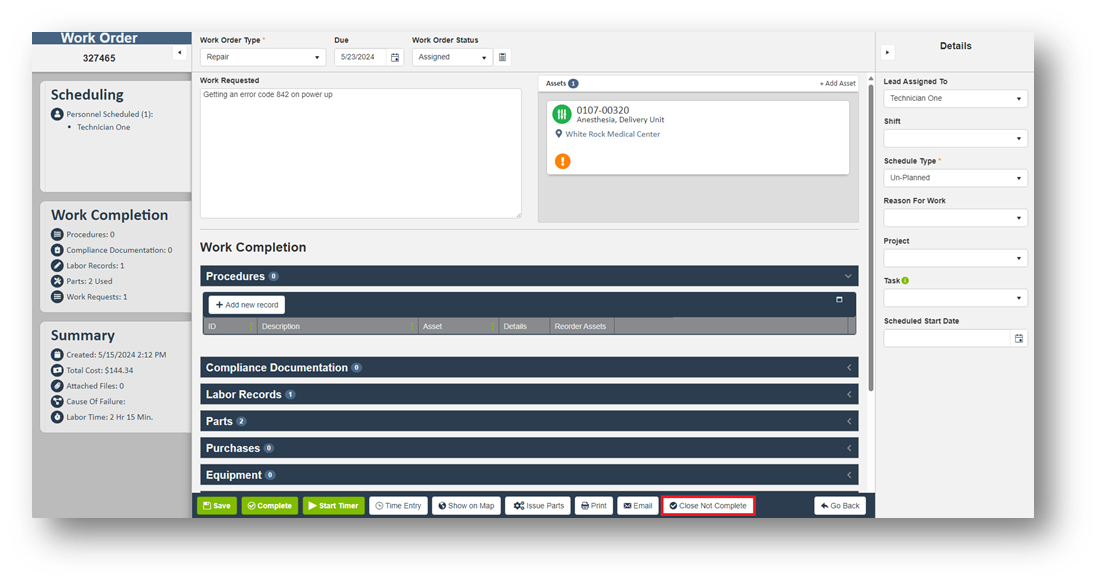Click into the Work Requested text area

tap(360, 152)
